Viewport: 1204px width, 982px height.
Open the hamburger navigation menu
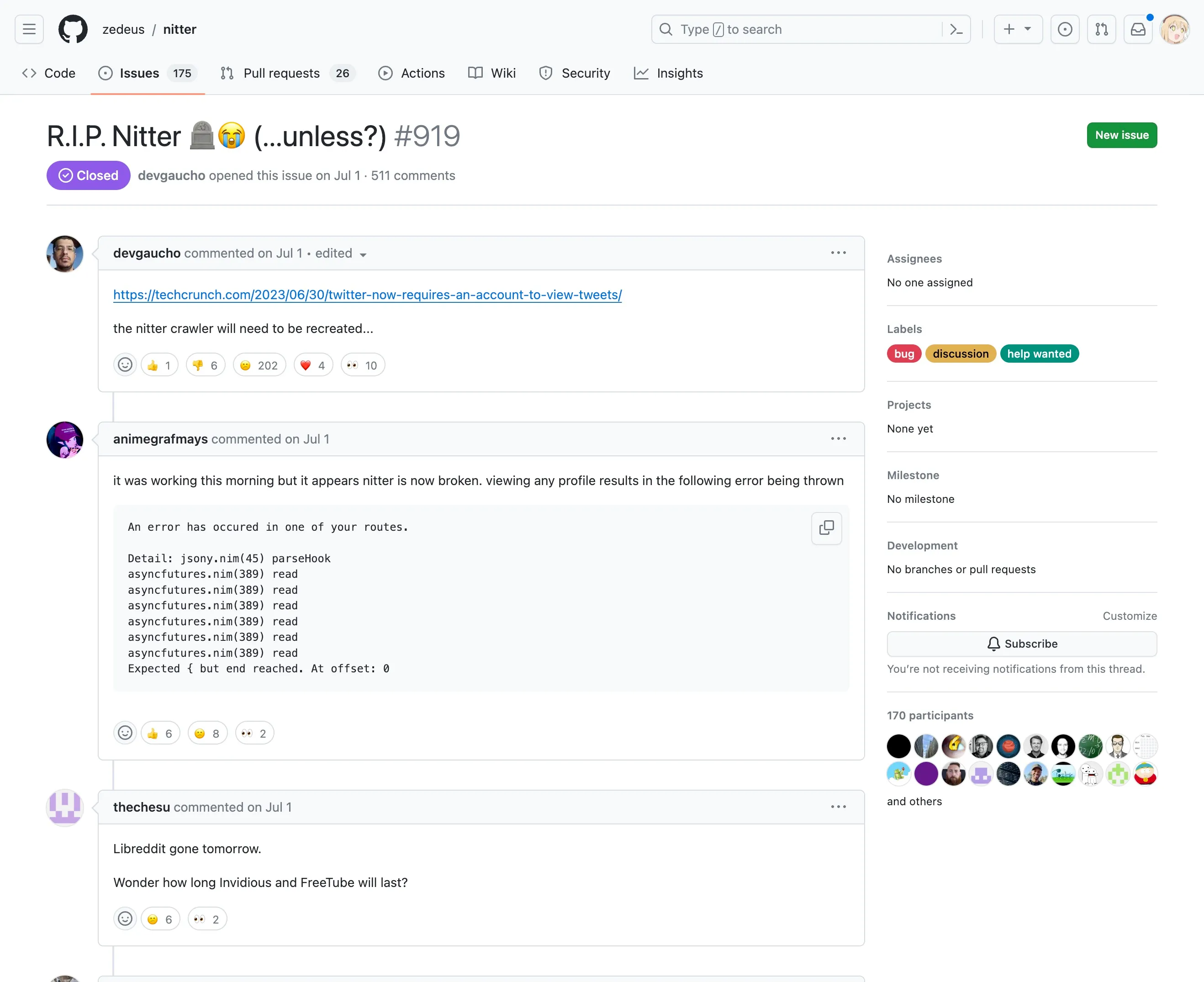[x=29, y=29]
